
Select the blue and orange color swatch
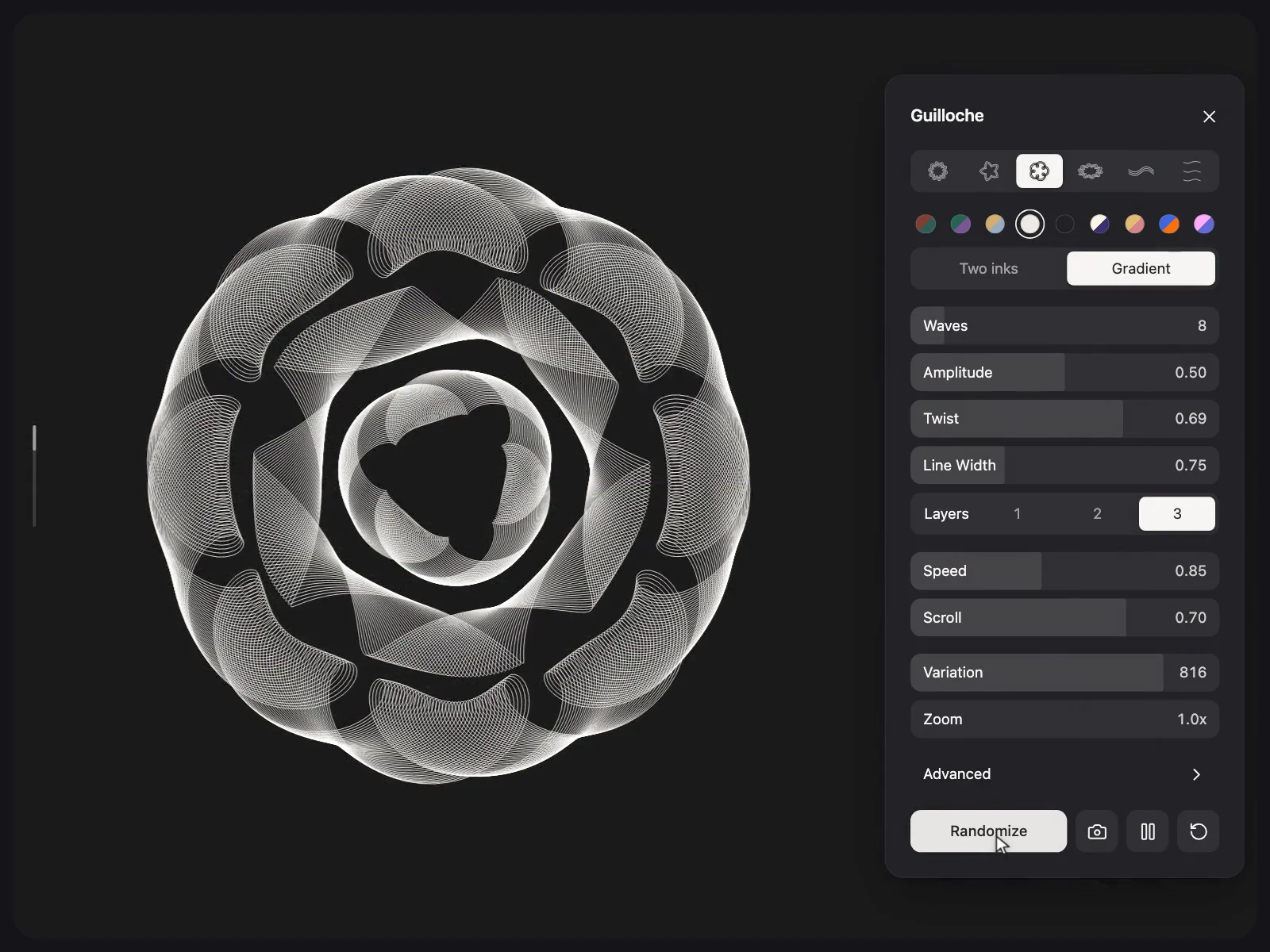point(1169,225)
